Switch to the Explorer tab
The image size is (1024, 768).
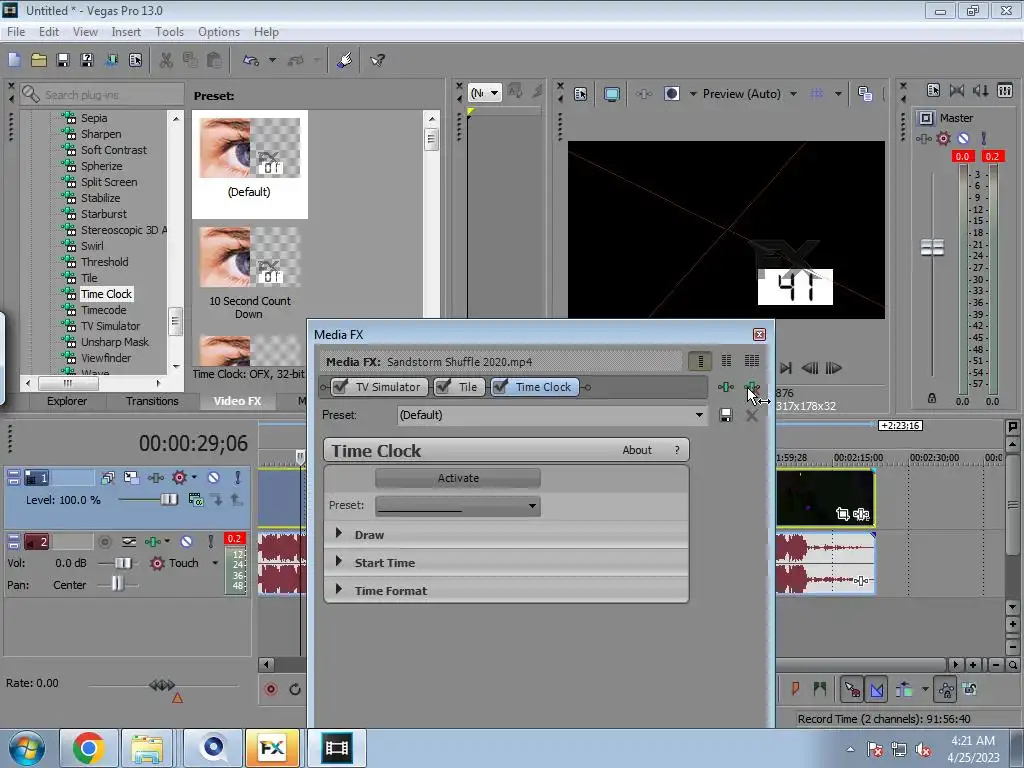67,401
